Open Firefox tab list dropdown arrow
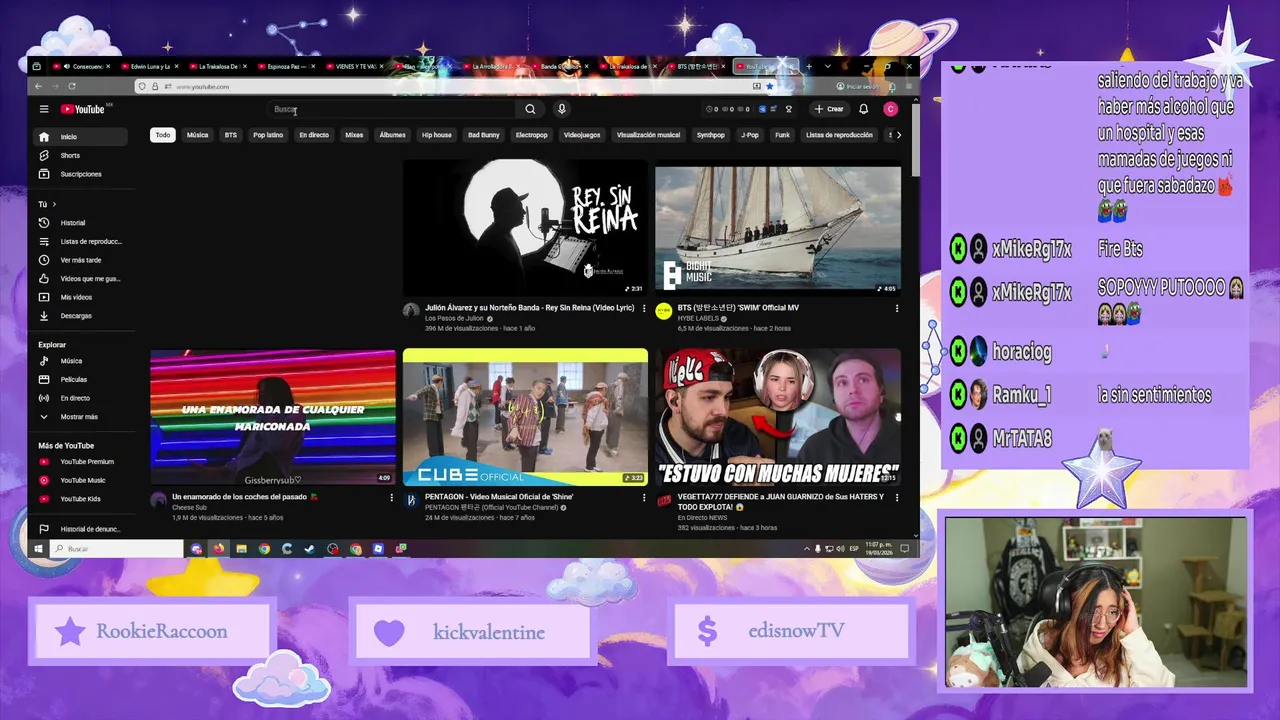 827,67
